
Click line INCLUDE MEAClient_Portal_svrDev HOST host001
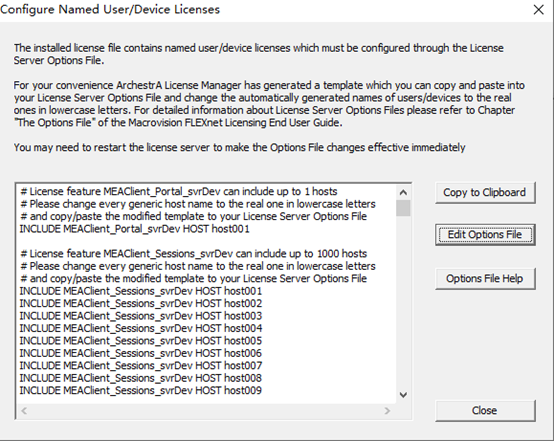click(135, 229)
